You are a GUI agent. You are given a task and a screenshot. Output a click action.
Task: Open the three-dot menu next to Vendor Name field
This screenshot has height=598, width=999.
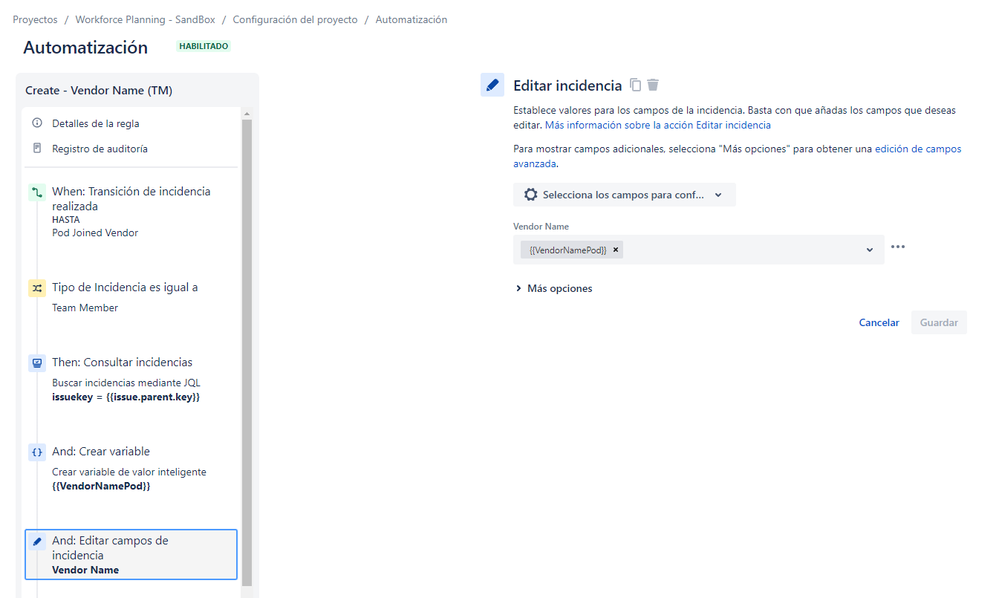coord(898,246)
